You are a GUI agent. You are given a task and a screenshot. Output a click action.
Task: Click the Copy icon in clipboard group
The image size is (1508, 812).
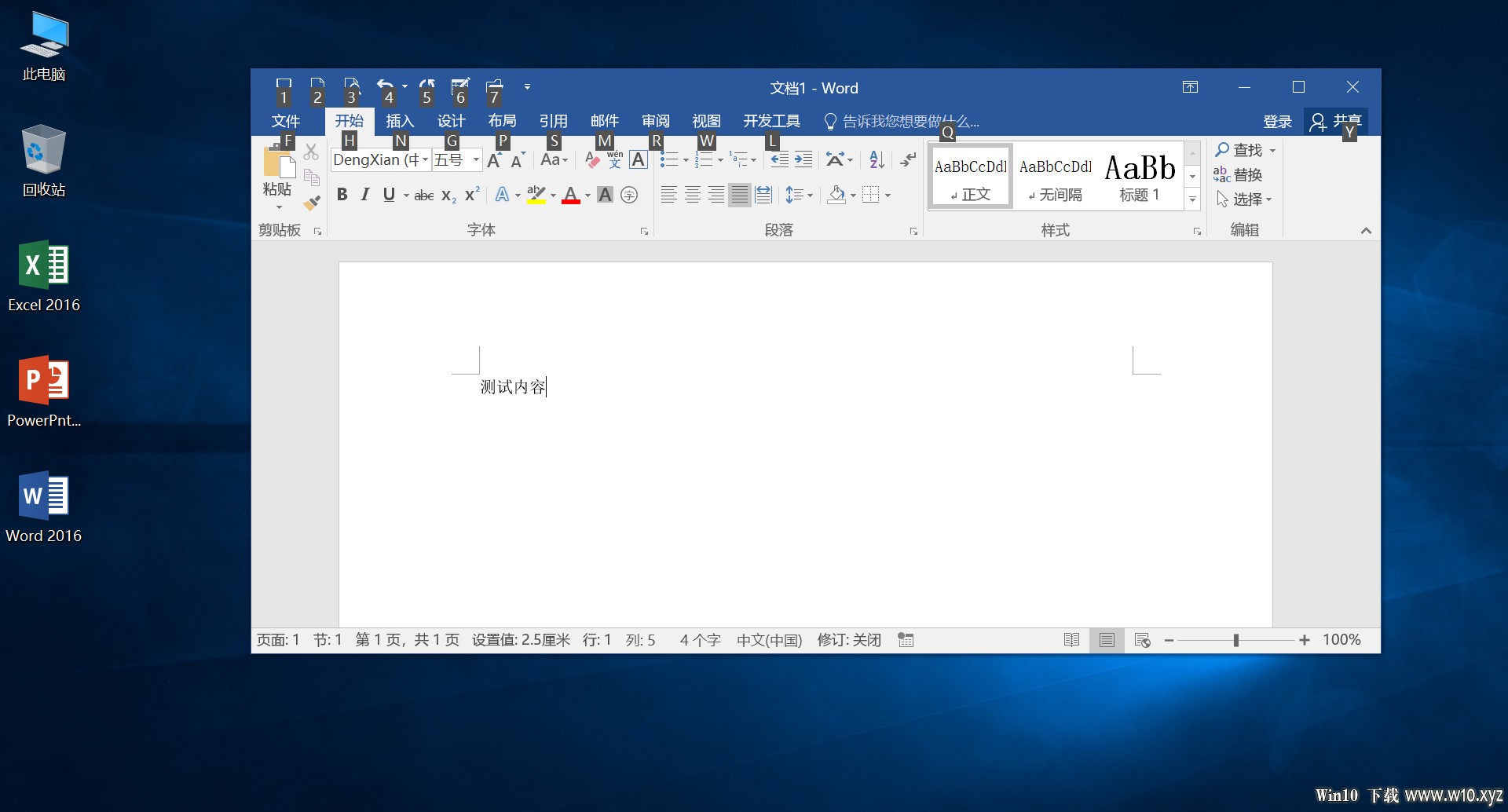[311, 177]
